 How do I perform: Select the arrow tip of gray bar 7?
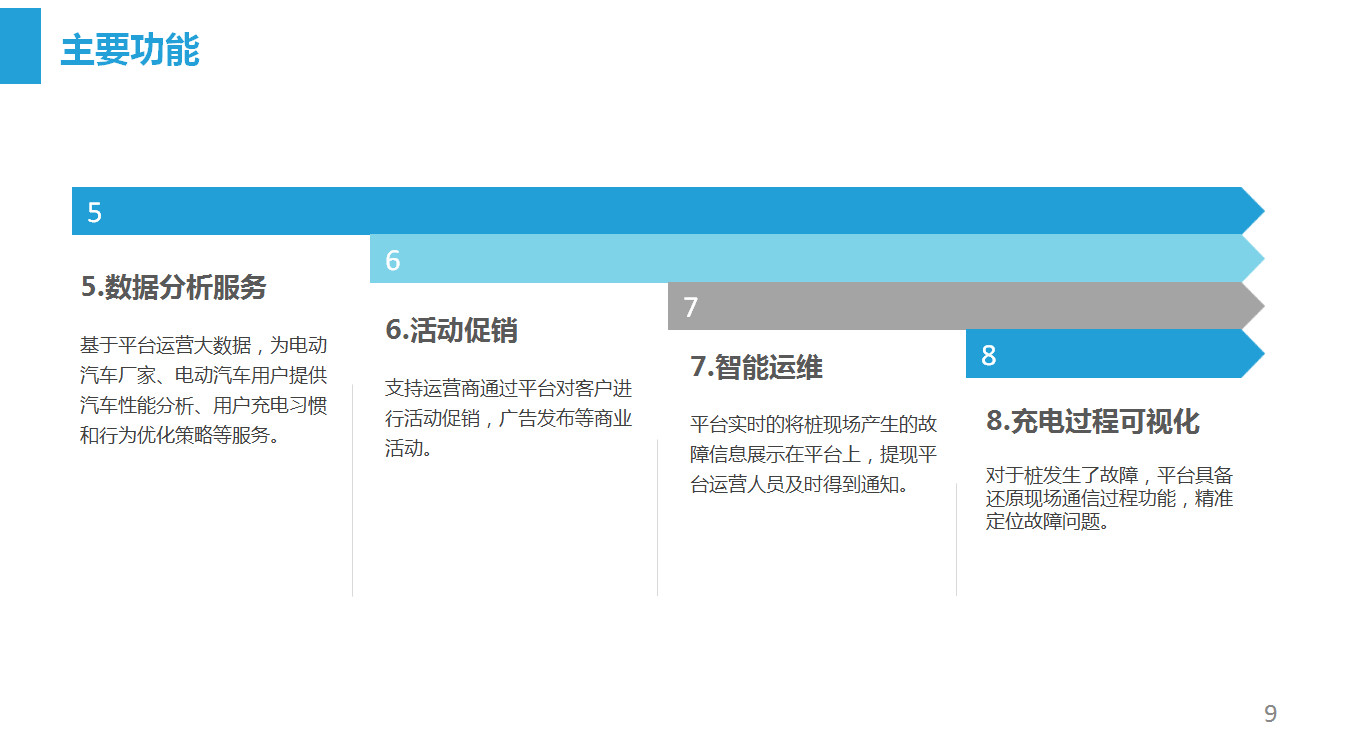[1252, 306]
